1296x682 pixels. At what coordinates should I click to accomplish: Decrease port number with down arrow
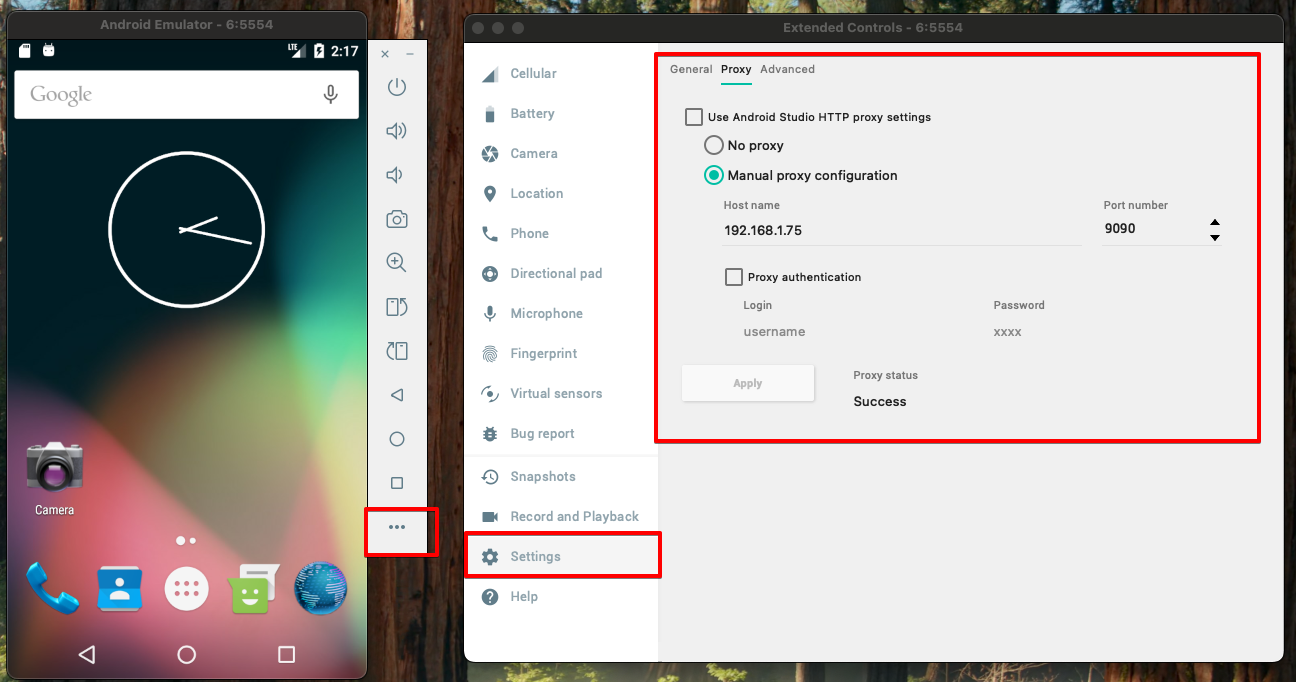point(1214,237)
